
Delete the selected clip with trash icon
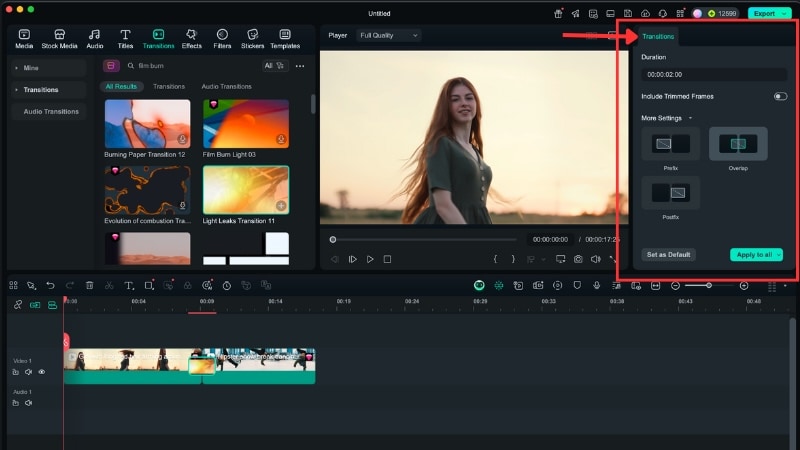click(89, 285)
